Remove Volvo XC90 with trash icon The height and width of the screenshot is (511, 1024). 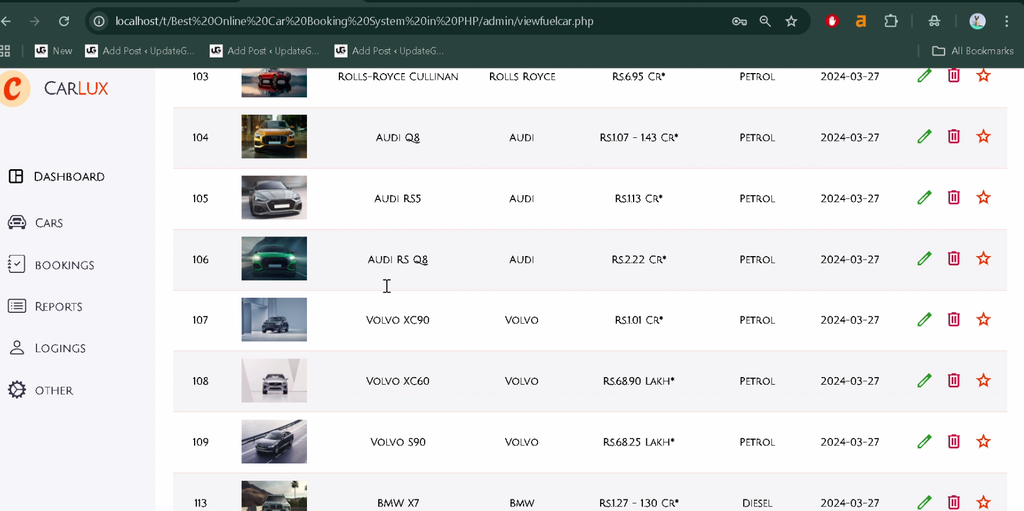coord(953,319)
